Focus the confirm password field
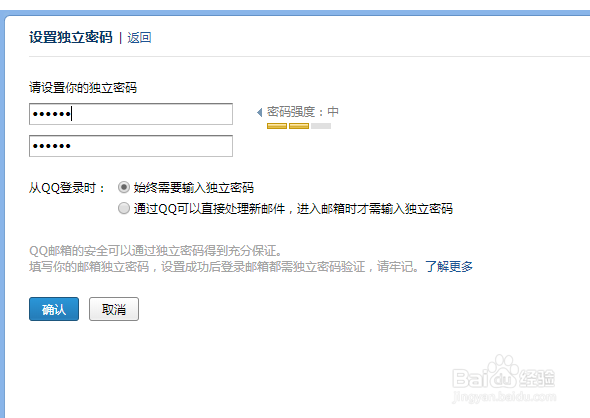Image resolution: width=590 pixels, height=418 pixels. 131,146
